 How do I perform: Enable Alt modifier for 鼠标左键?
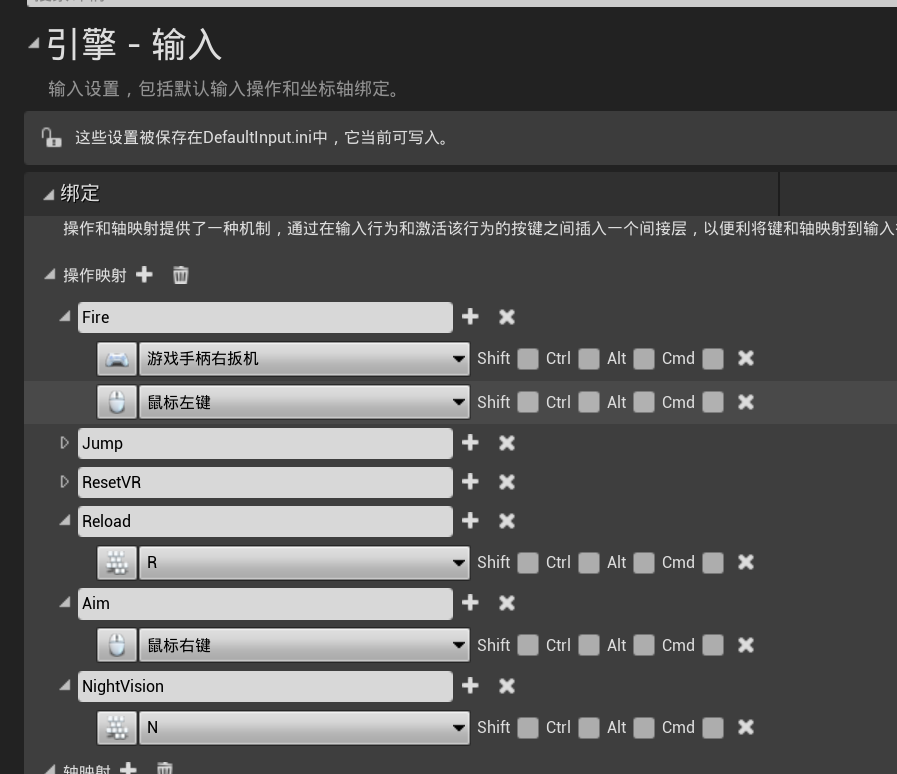[644, 402]
